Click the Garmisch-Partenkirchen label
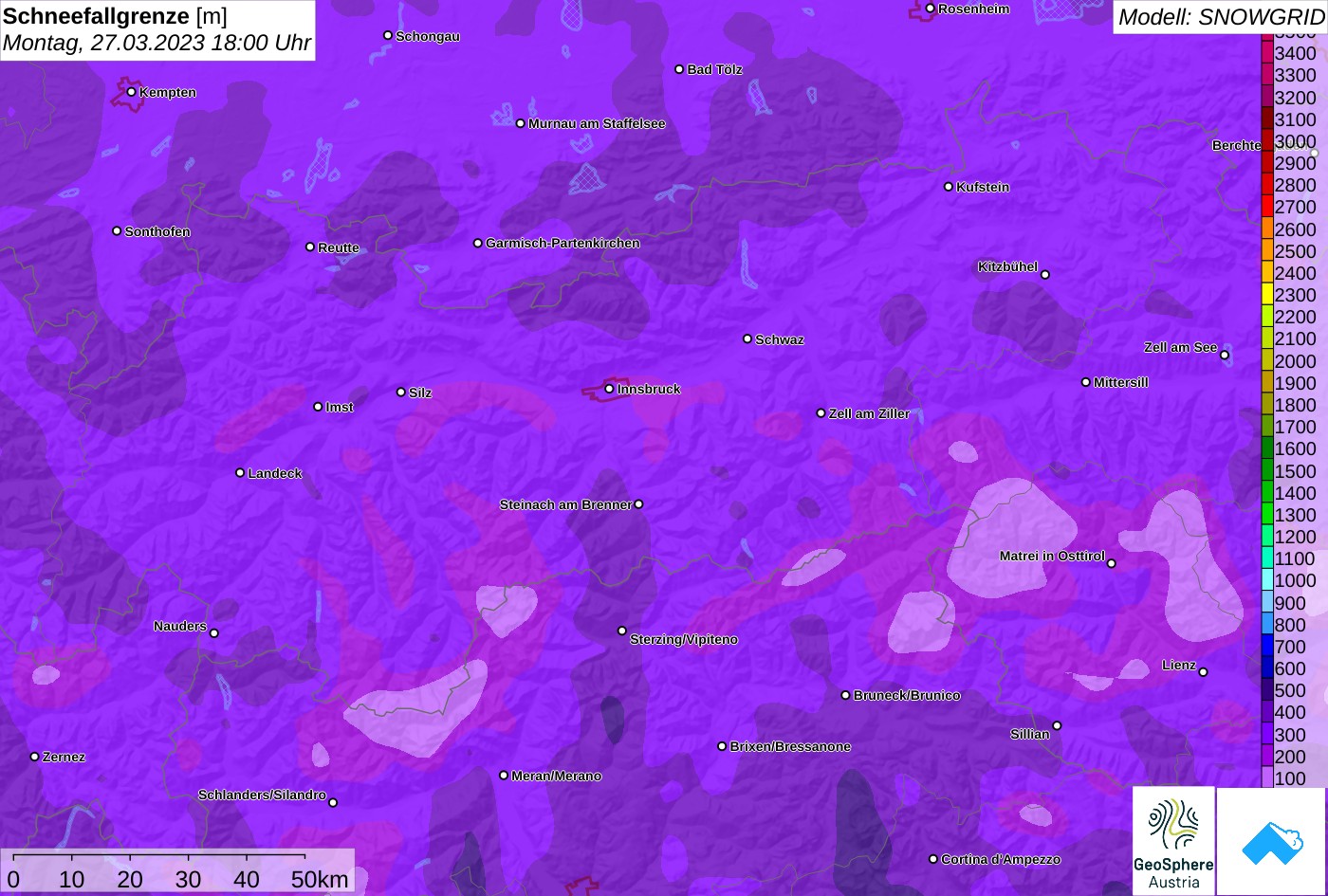The height and width of the screenshot is (896, 1328). [563, 243]
